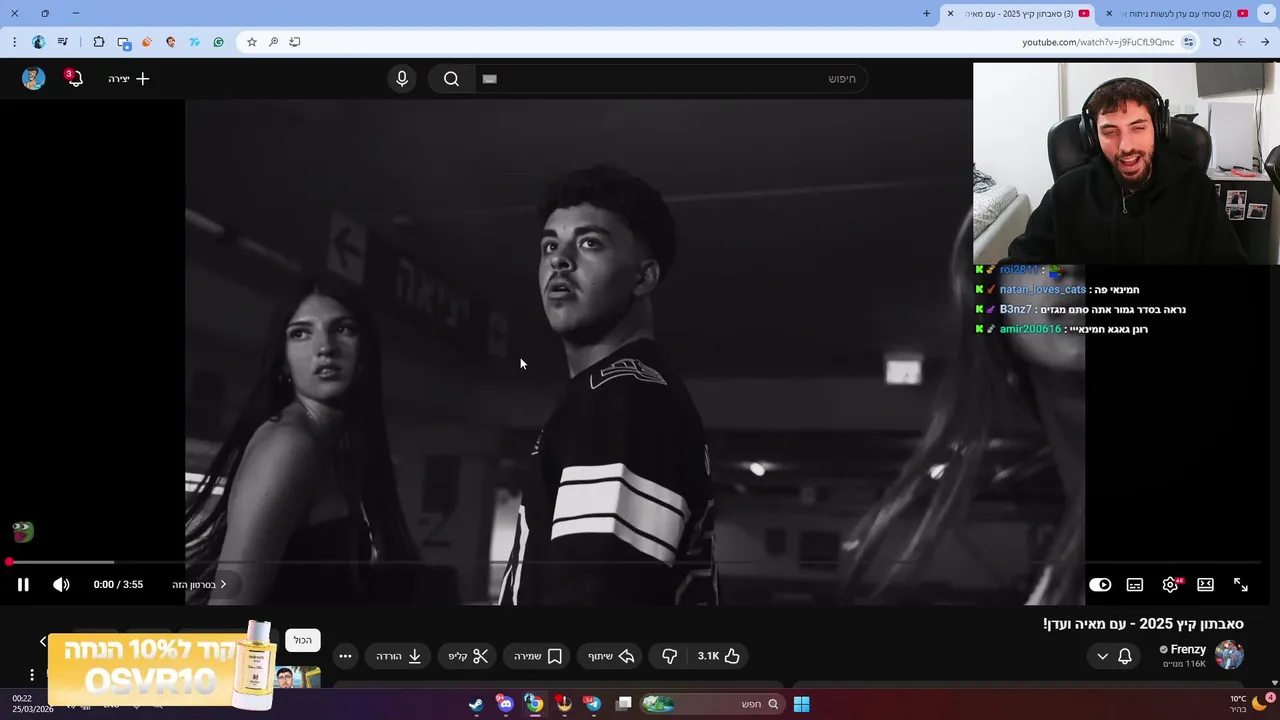Click the Windows taskbar search box

point(712,704)
